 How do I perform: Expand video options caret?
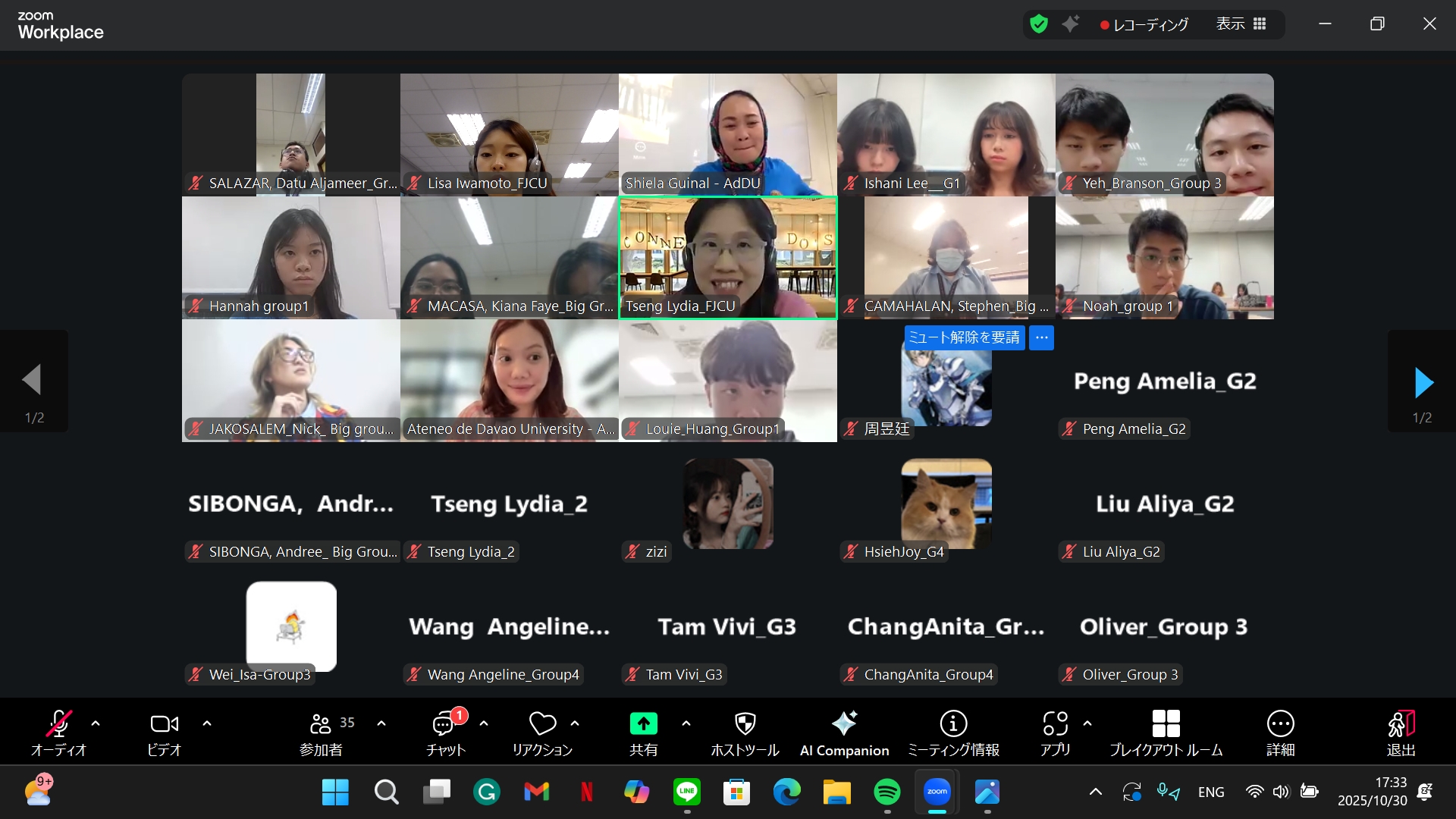(207, 723)
